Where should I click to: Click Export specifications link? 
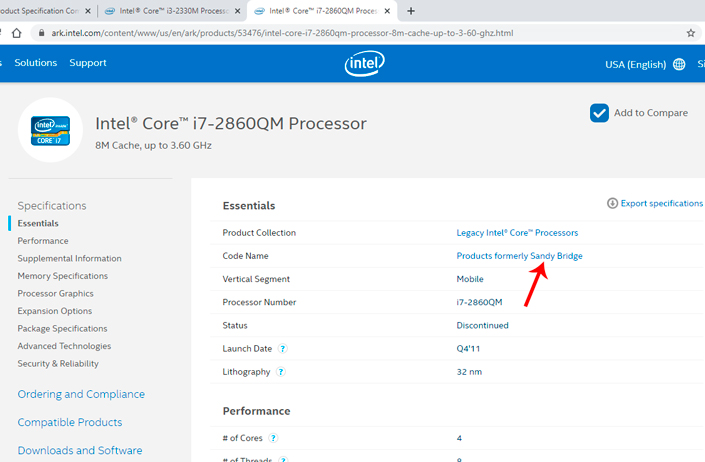(x=661, y=203)
